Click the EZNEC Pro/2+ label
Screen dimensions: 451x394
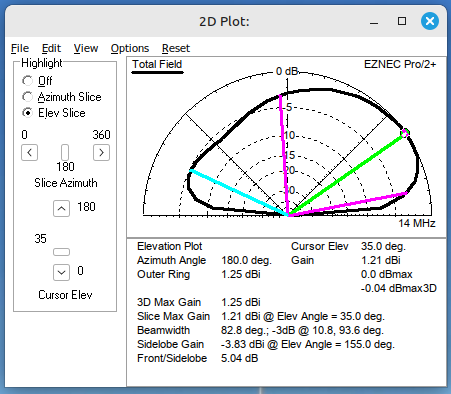[x=400, y=64]
